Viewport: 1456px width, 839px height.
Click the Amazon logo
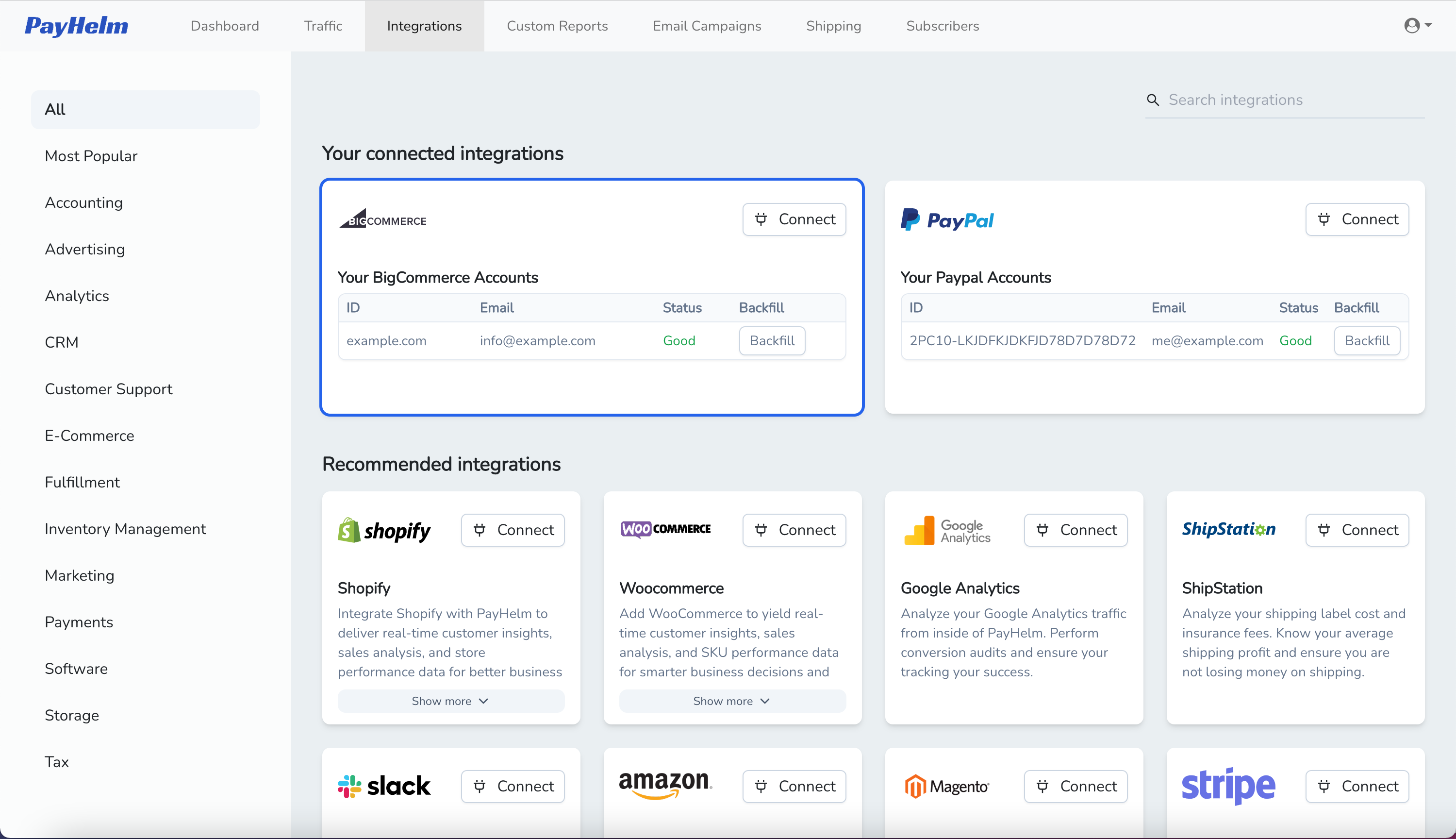coord(665,786)
